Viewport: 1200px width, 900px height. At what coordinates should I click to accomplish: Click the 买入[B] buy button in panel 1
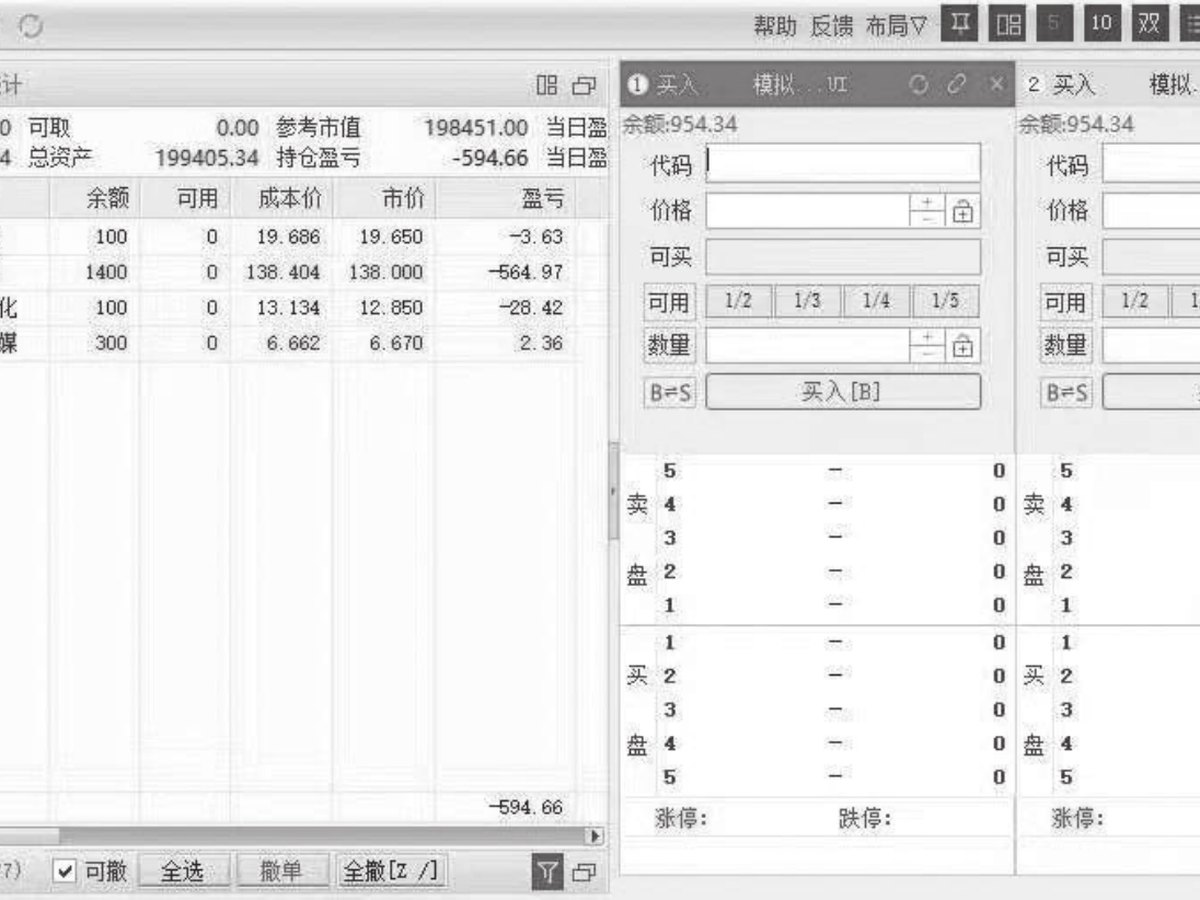point(843,392)
